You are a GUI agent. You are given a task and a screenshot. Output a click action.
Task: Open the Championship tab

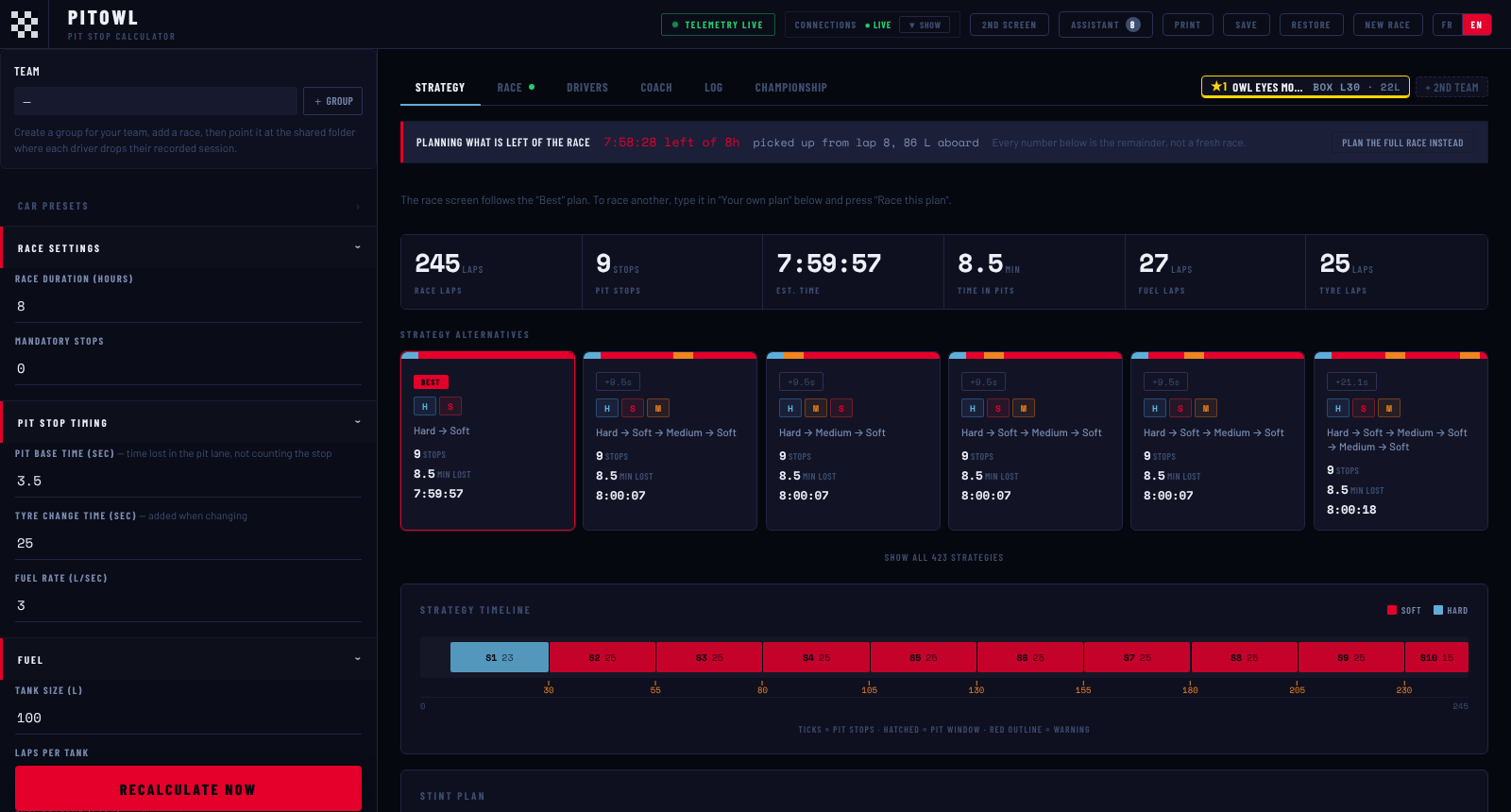pos(790,87)
